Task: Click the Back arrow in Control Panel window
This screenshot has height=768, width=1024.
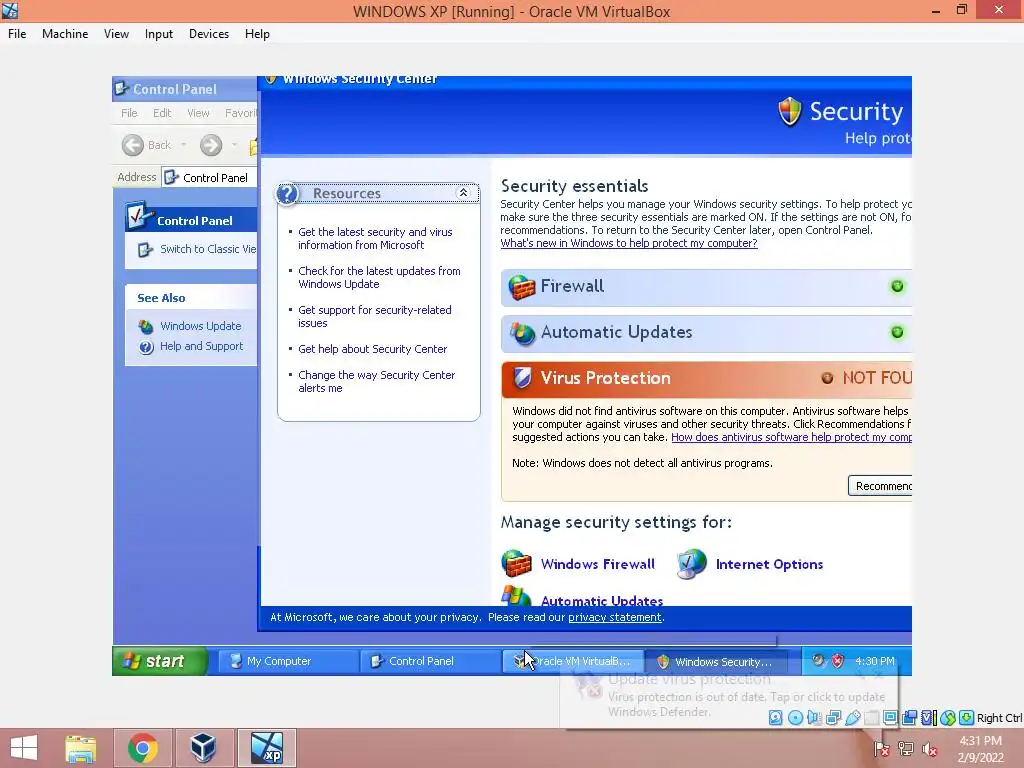Action: click(x=133, y=145)
